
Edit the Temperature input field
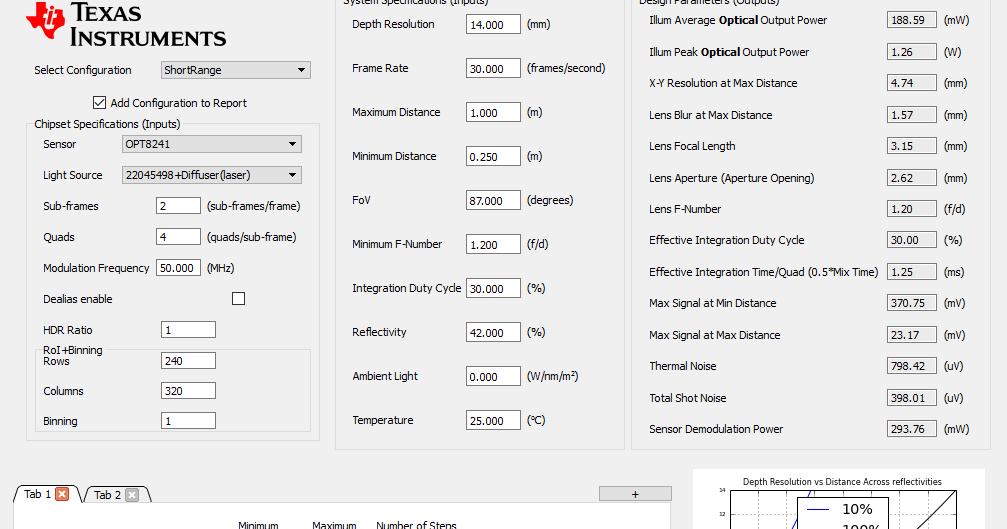coord(493,421)
